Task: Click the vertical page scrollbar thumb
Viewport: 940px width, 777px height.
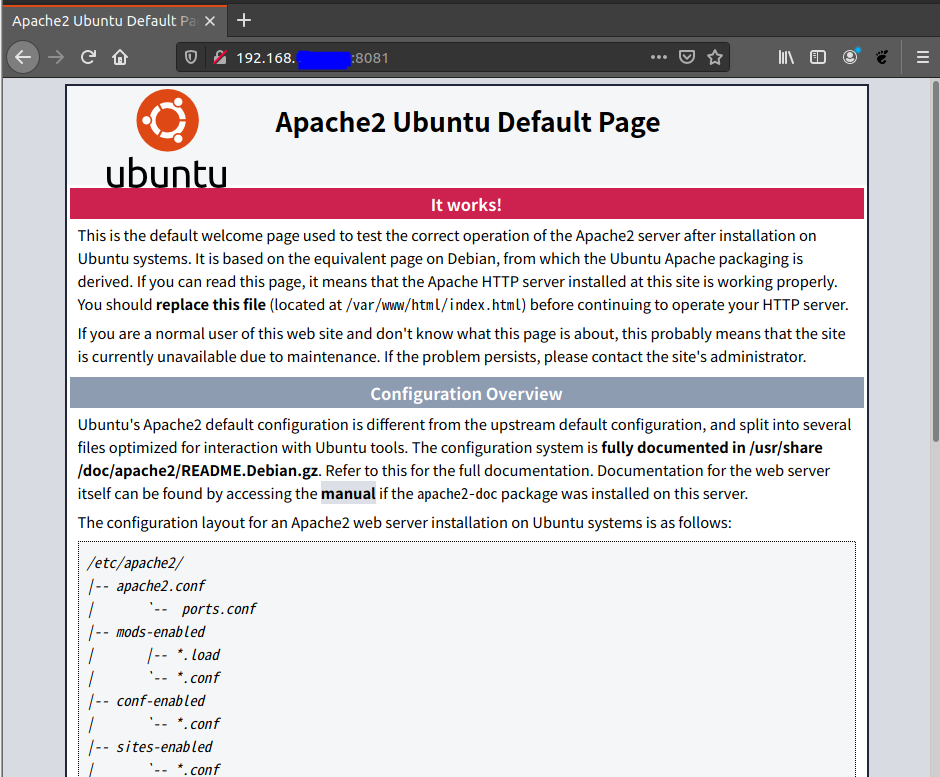Action: [935, 262]
